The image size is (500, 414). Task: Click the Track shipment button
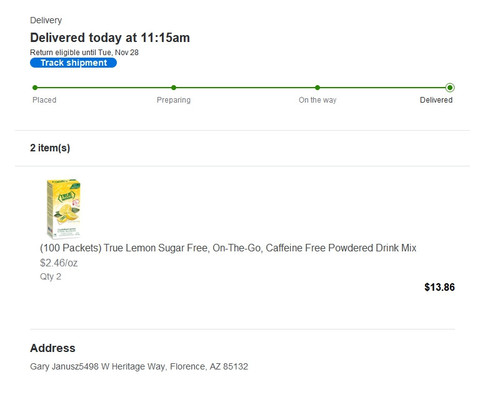pos(73,63)
